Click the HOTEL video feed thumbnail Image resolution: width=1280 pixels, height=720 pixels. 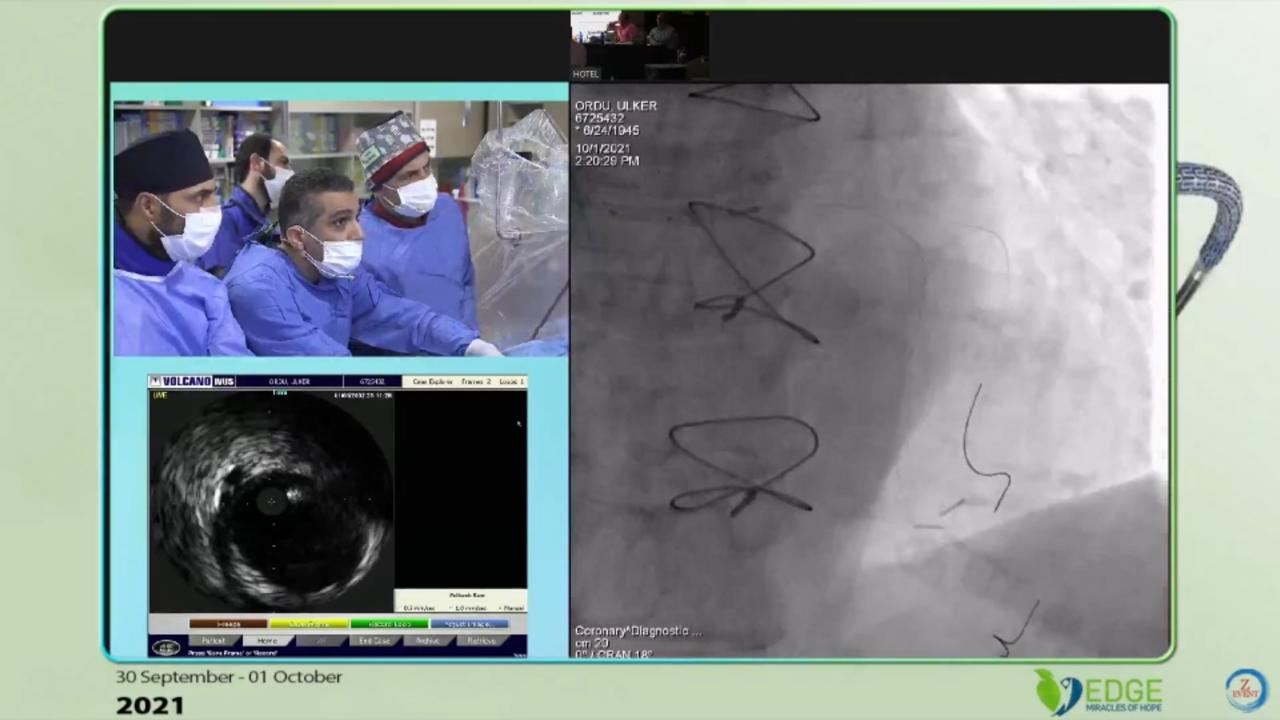point(639,45)
